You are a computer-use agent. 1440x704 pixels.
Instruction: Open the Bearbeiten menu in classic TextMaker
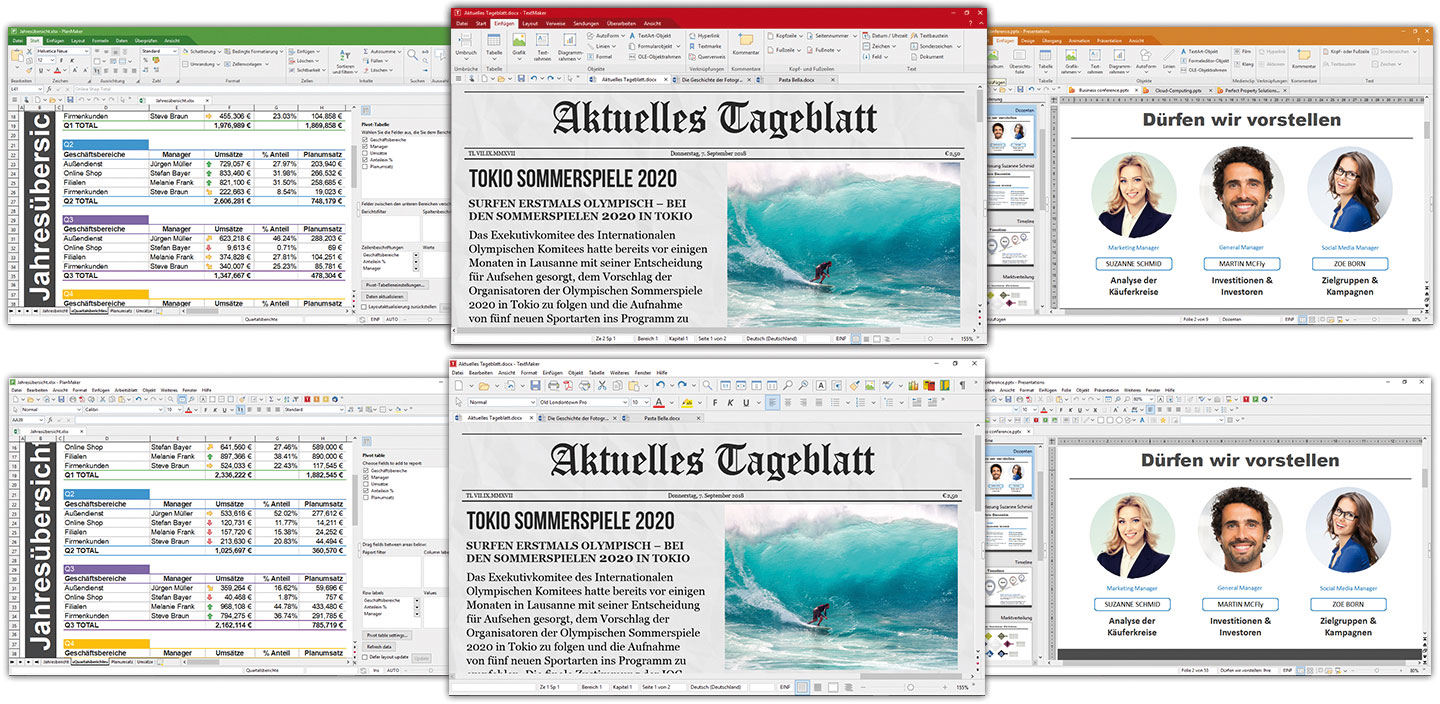click(x=481, y=372)
